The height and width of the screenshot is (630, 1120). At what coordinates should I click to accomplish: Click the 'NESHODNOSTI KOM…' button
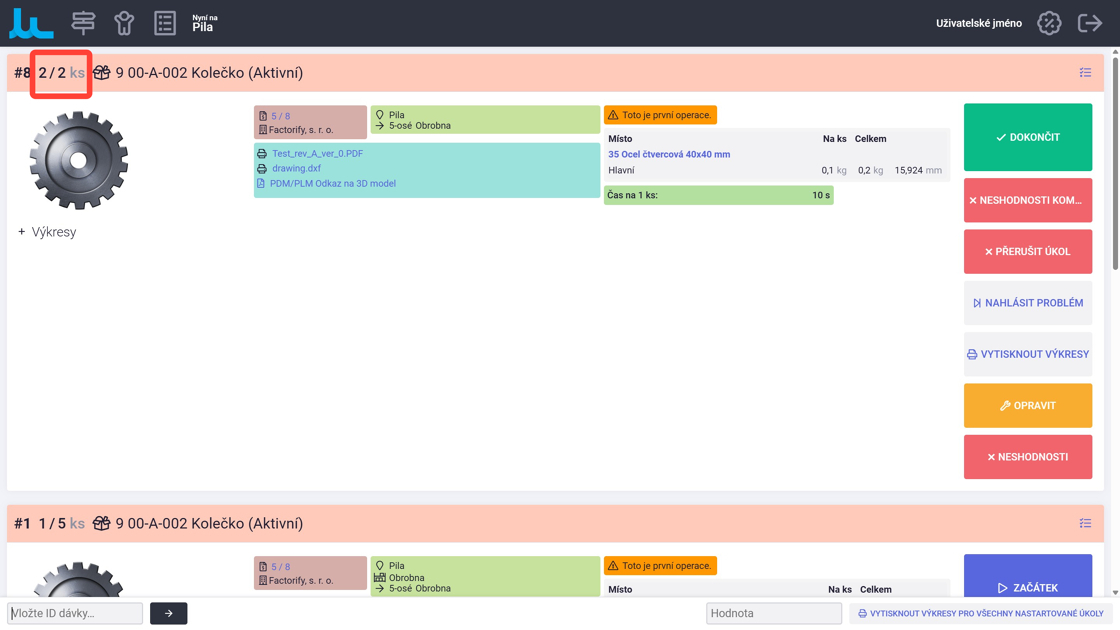(1027, 200)
